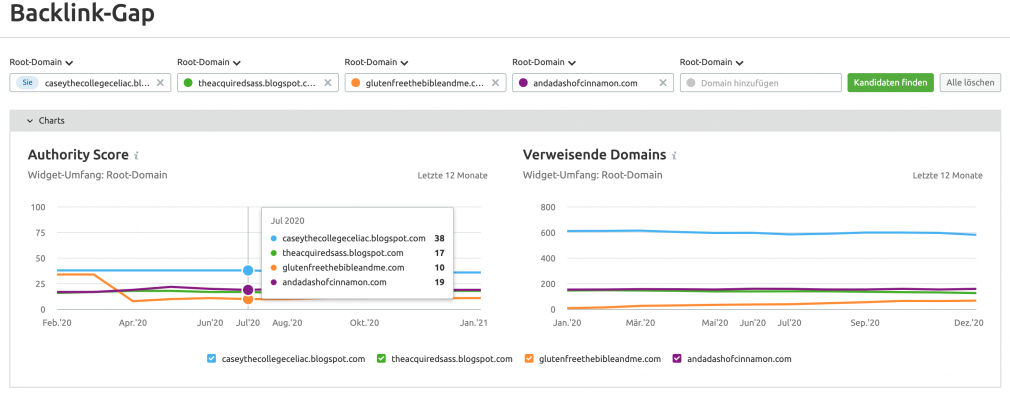Click the blue Jul'20 point on Authority chart
1010x396 pixels.
tap(248, 270)
